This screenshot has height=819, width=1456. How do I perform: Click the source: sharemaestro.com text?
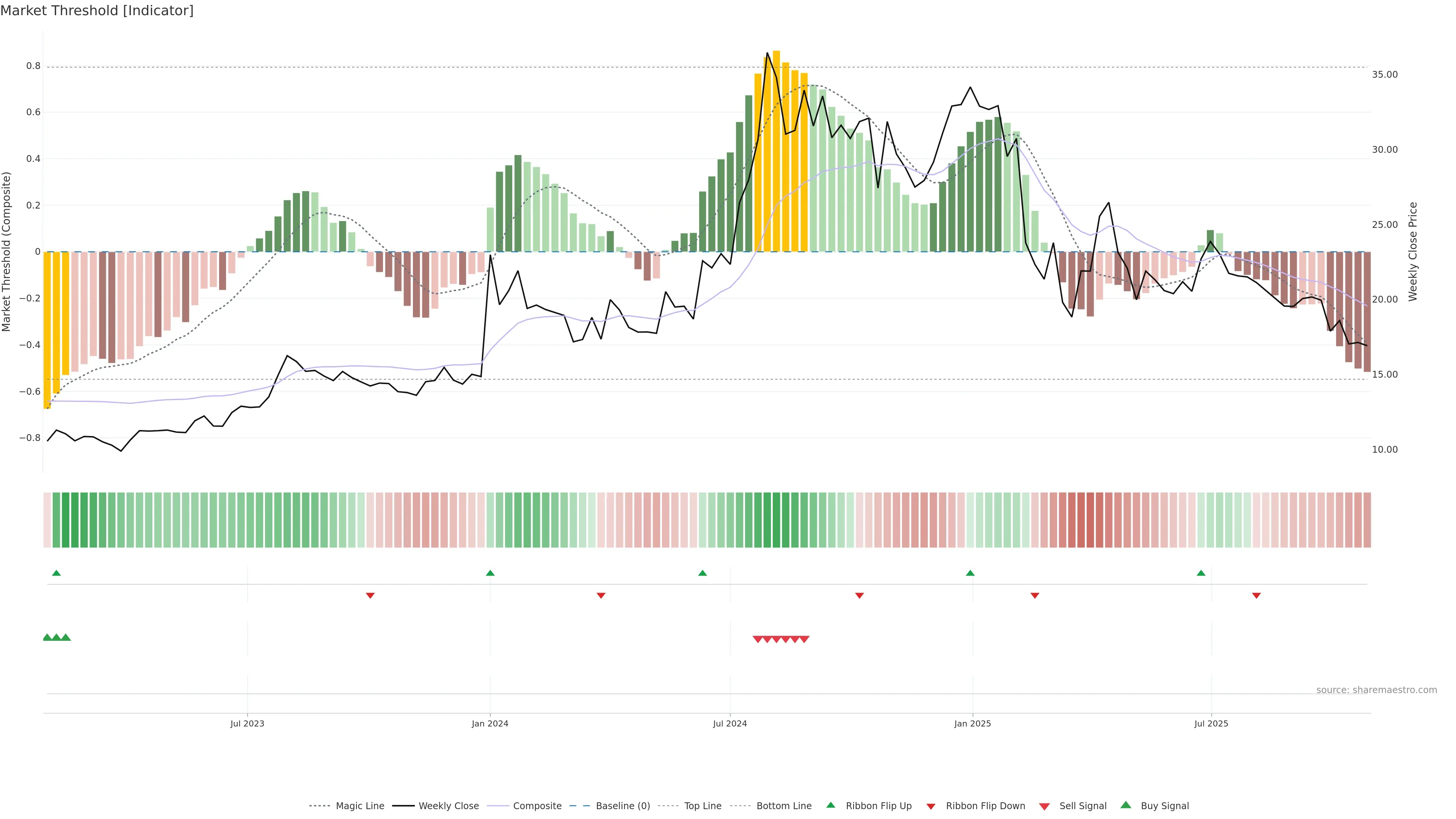1376,690
